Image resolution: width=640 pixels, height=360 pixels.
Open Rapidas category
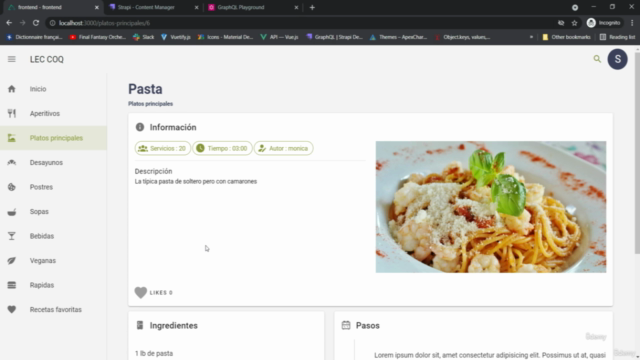[42, 285]
